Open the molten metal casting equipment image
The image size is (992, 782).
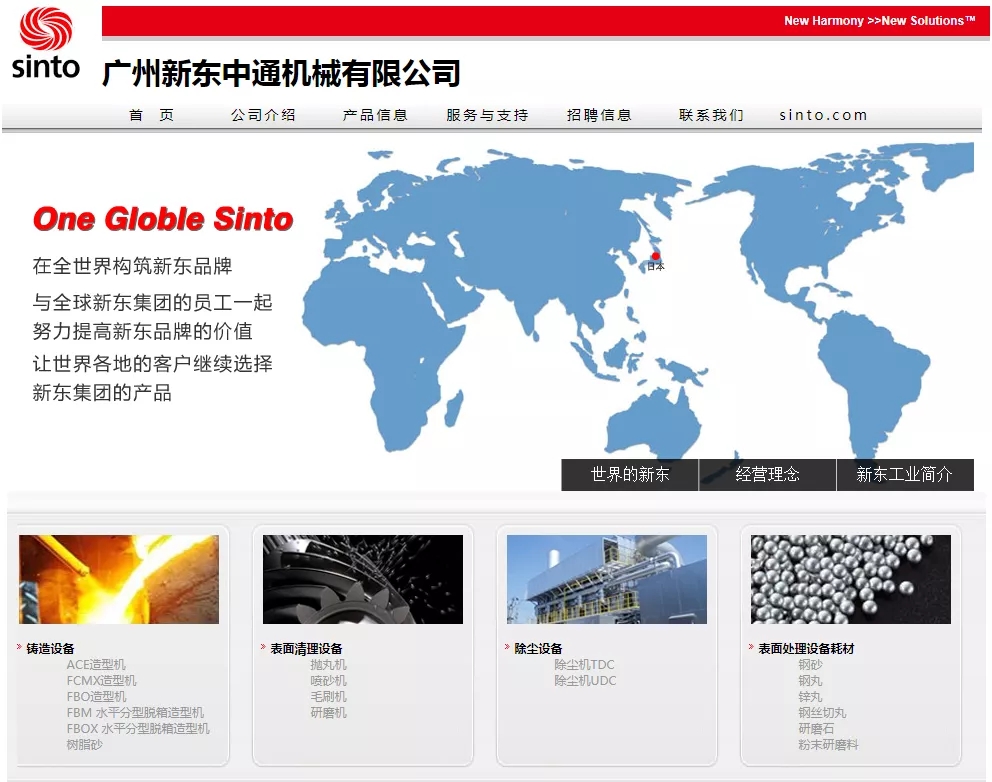pyautogui.click(x=119, y=579)
